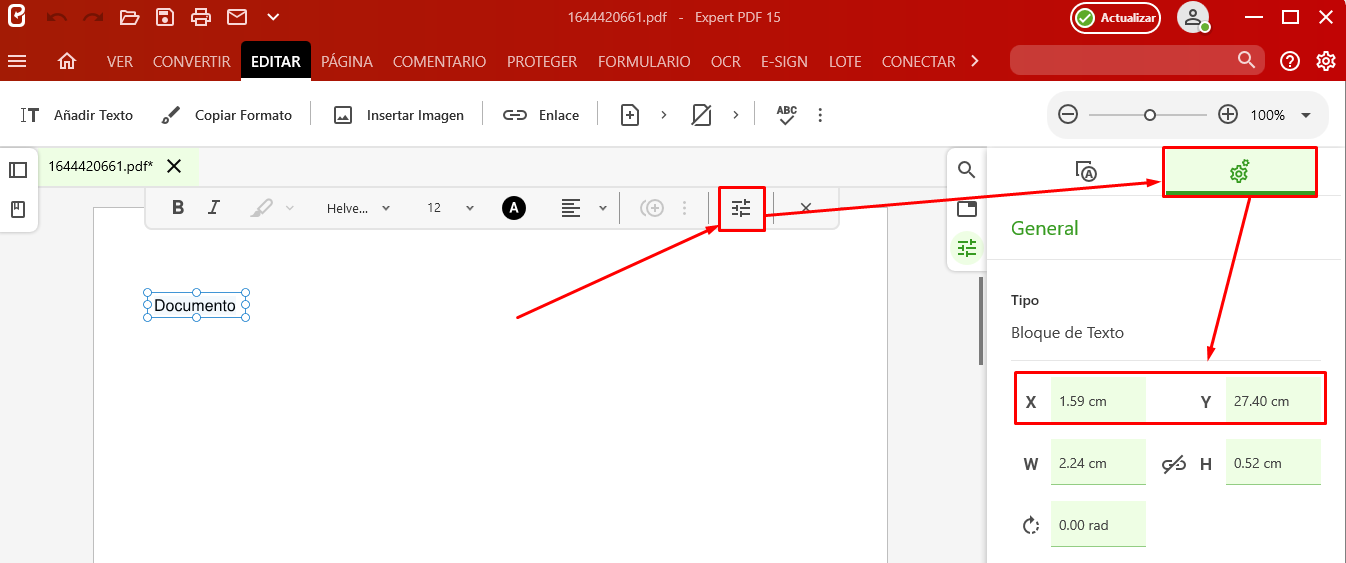Open the font size 12 dropdown
Image resolution: width=1346 pixels, height=563 pixels.
point(449,208)
